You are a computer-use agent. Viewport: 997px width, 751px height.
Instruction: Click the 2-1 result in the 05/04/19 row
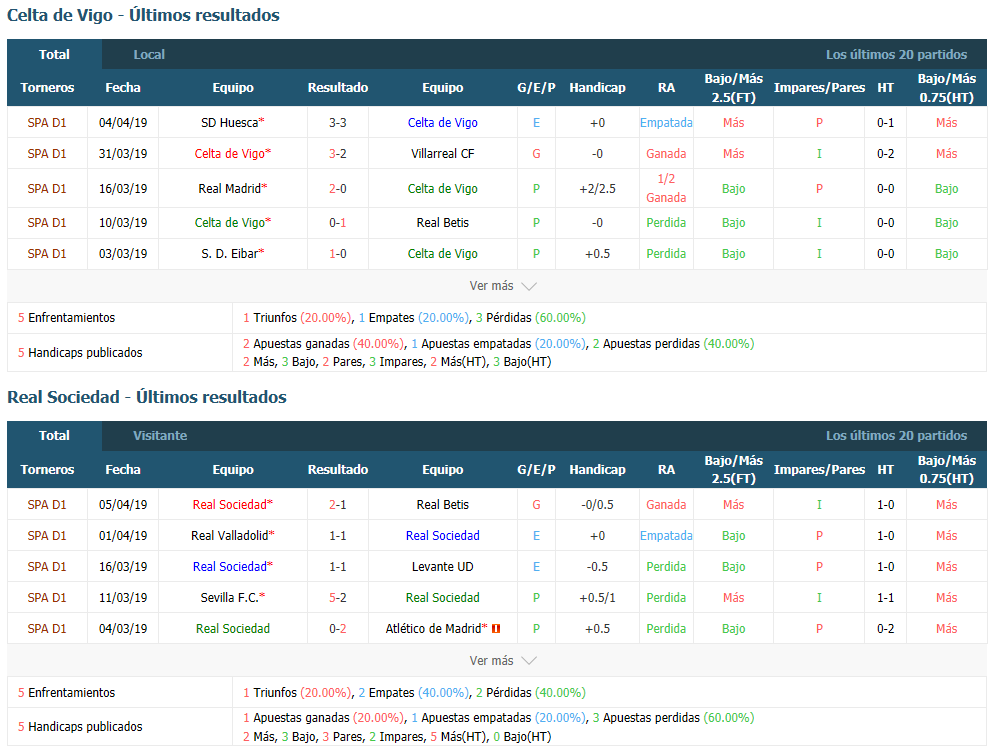(x=338, y=505)
